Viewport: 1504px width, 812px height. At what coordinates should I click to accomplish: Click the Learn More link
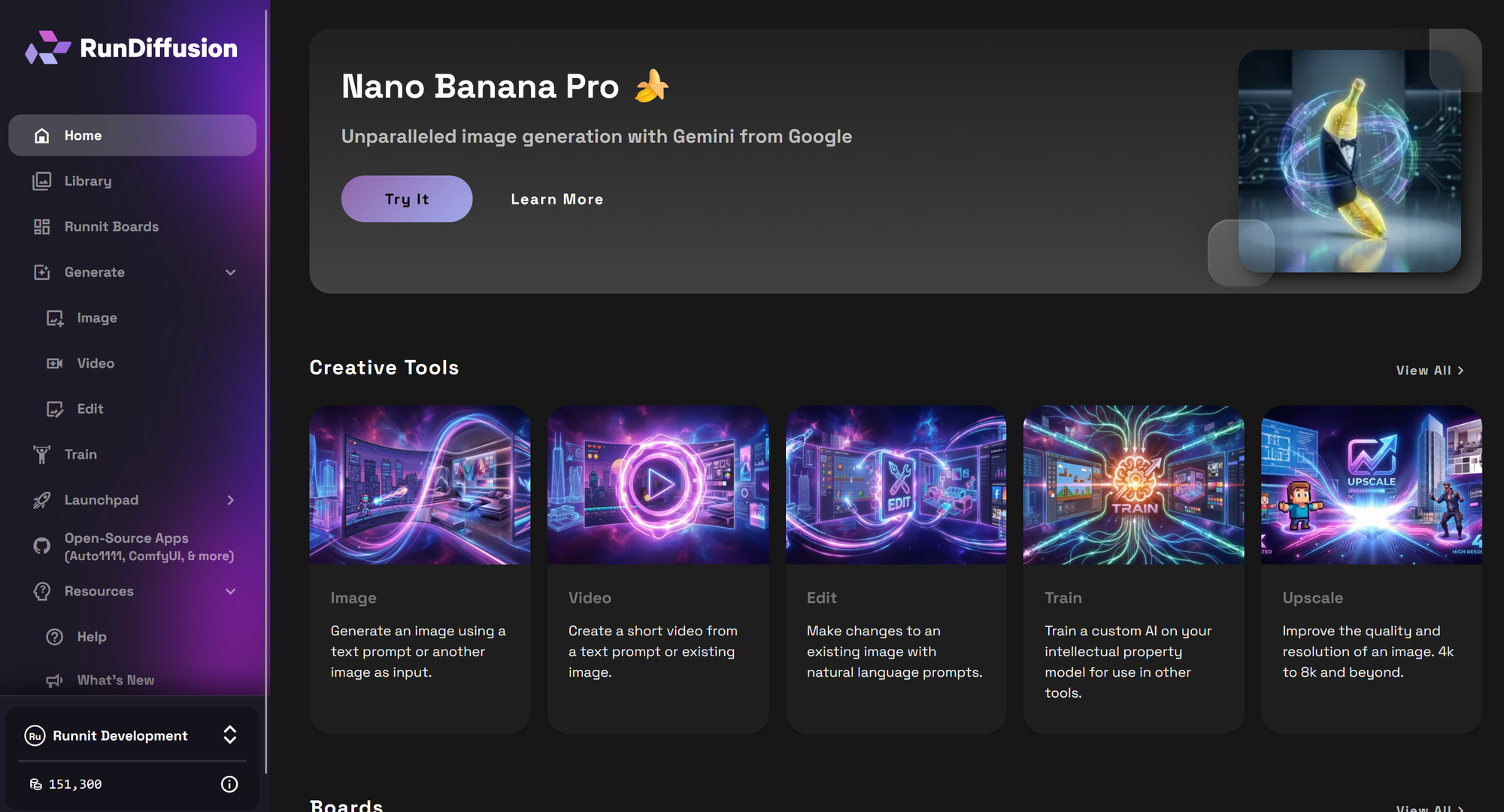click(556, 199)
